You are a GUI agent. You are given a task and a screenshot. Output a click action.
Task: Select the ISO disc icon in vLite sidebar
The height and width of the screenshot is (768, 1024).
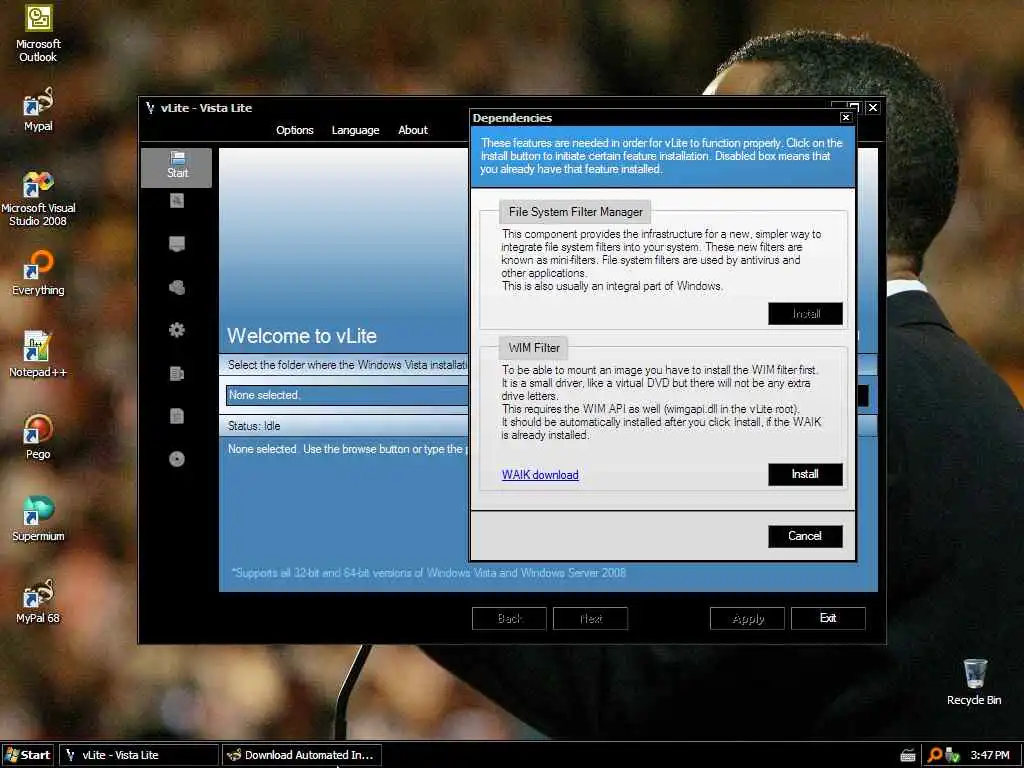coord(176,459)
